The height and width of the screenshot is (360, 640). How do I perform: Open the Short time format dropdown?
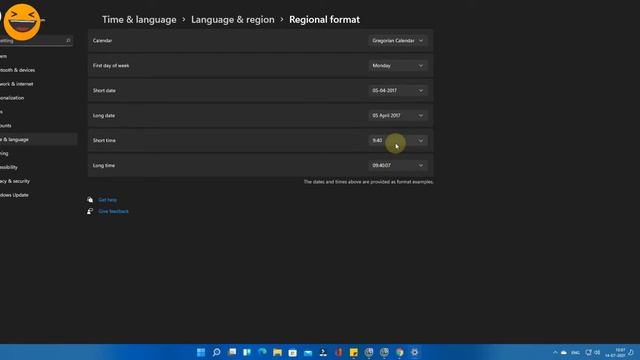398,140
